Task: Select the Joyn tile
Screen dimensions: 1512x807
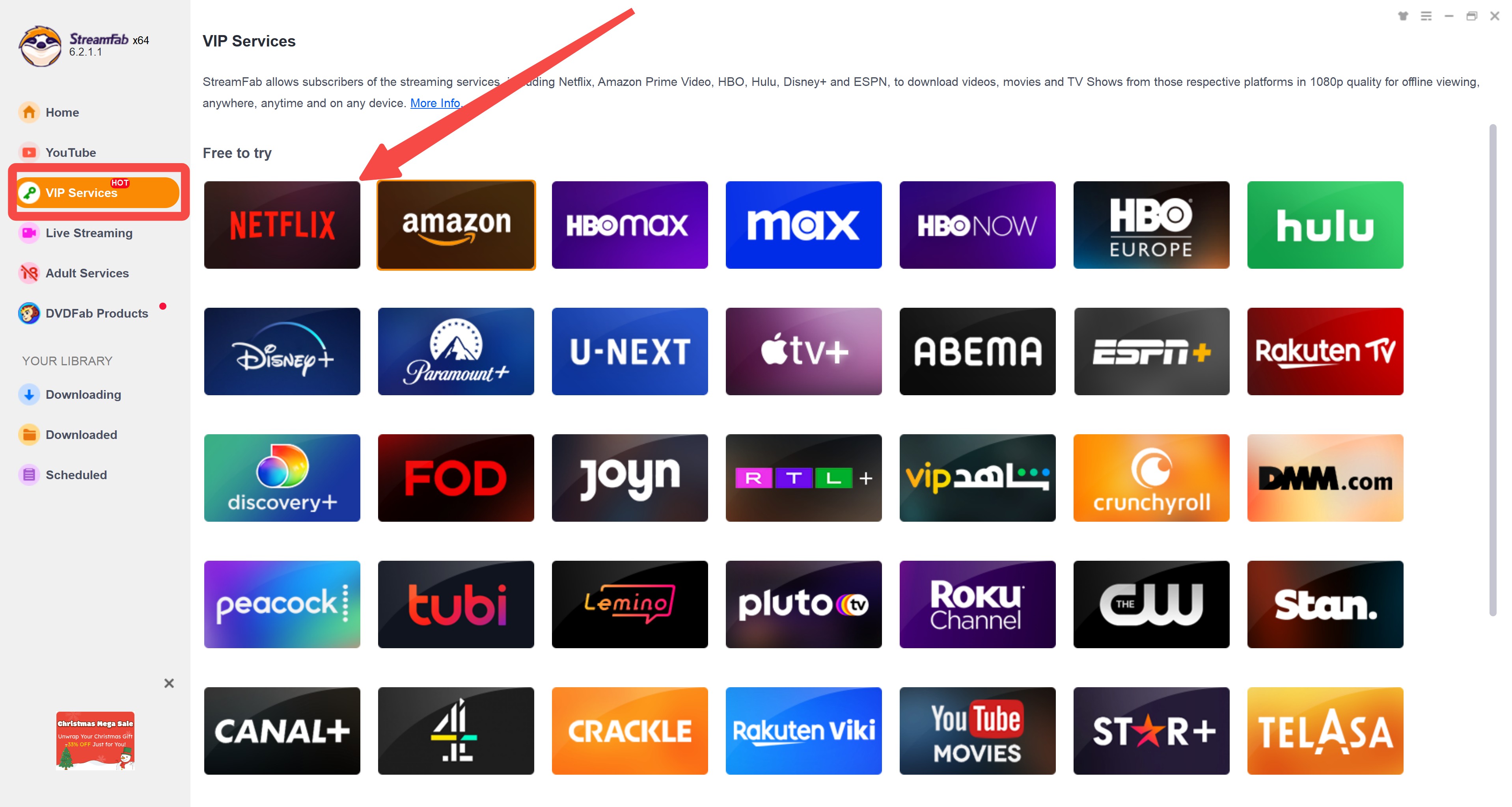Action: (x=630, y=478)
